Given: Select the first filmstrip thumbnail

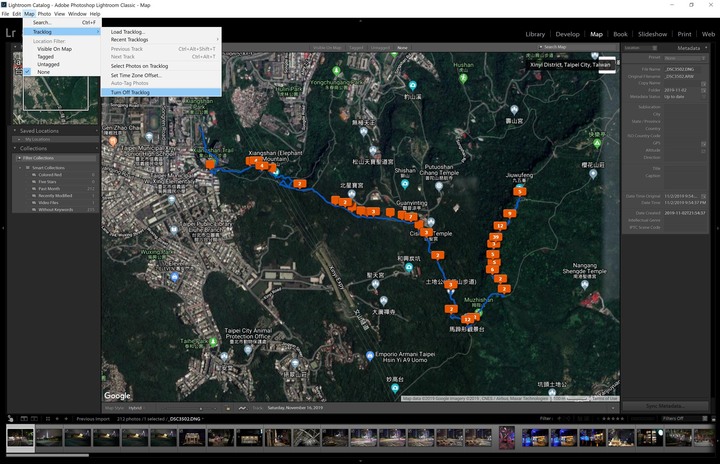Looking at the screenshot, I should coord(20,437).
